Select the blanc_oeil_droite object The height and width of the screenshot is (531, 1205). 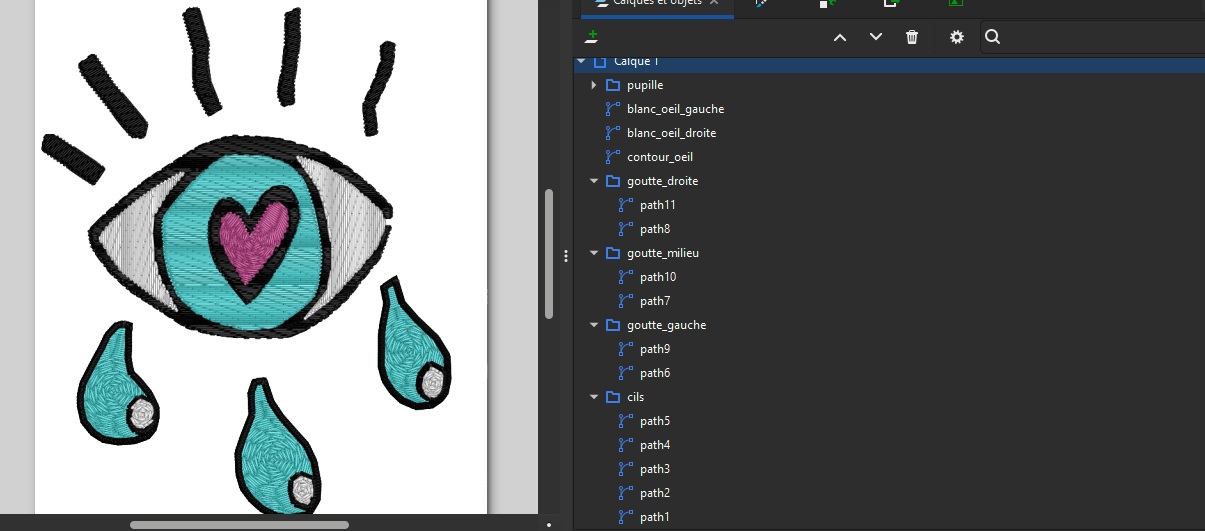point(671,133)
